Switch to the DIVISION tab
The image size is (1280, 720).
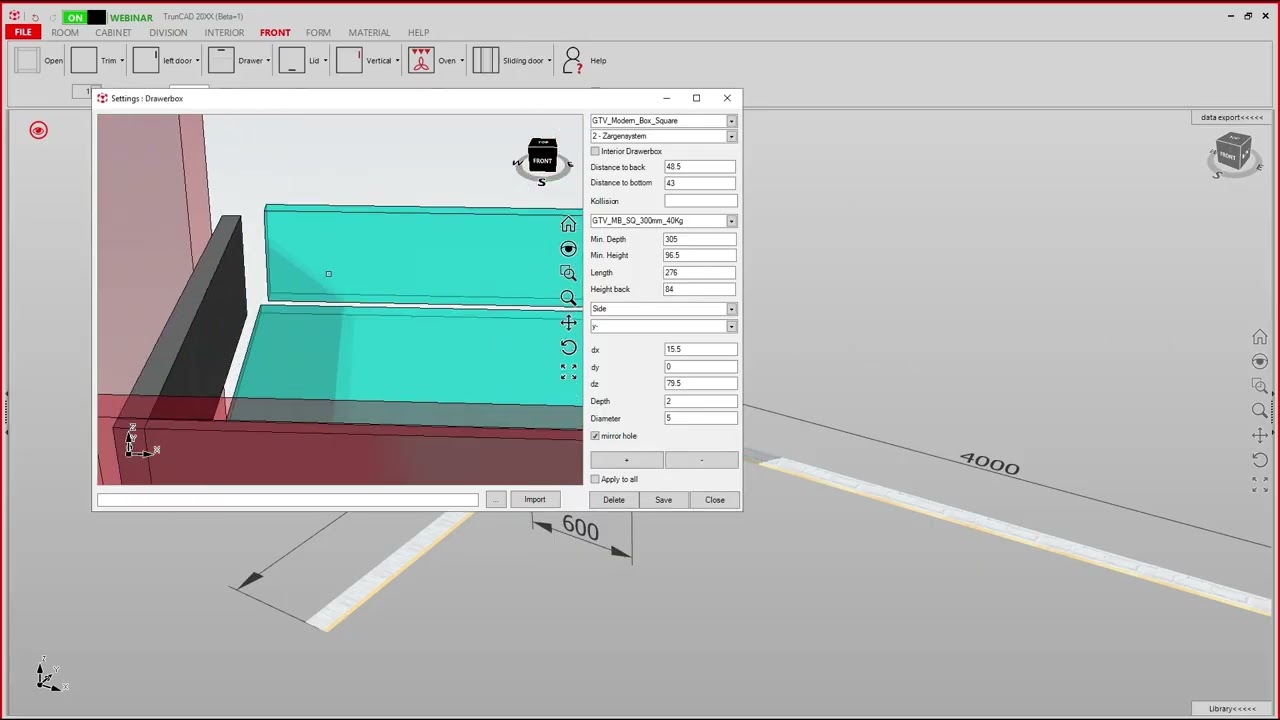click(x=168, y=32)
